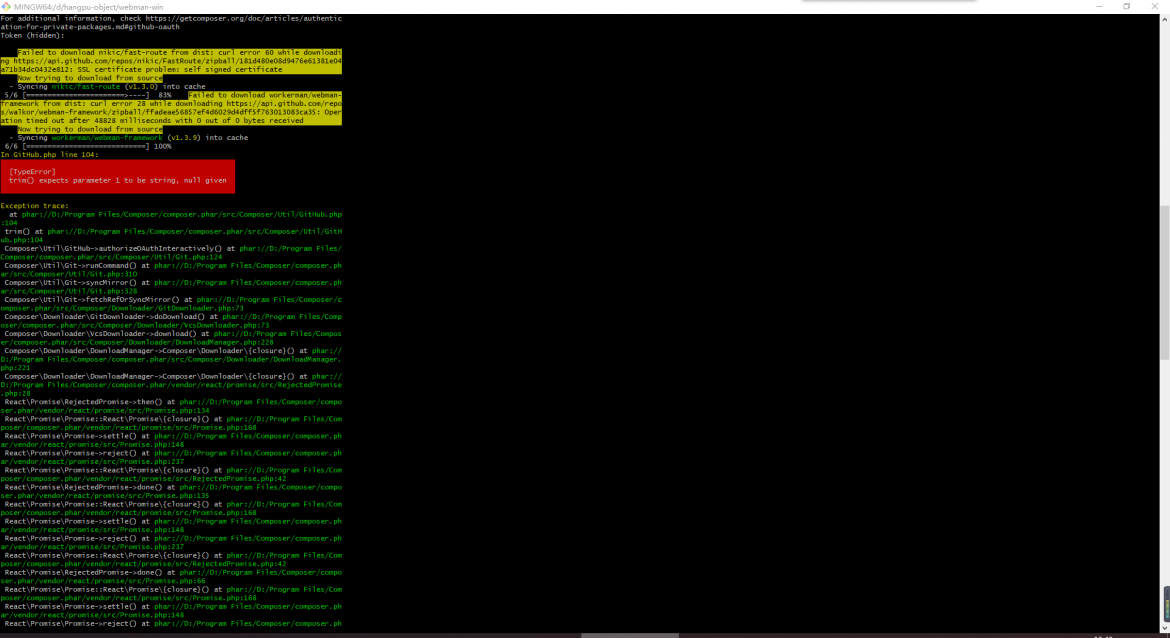The image size is (1170, 638).
Task: Click the red '[TypeError]' label
Action: point(32,172)
